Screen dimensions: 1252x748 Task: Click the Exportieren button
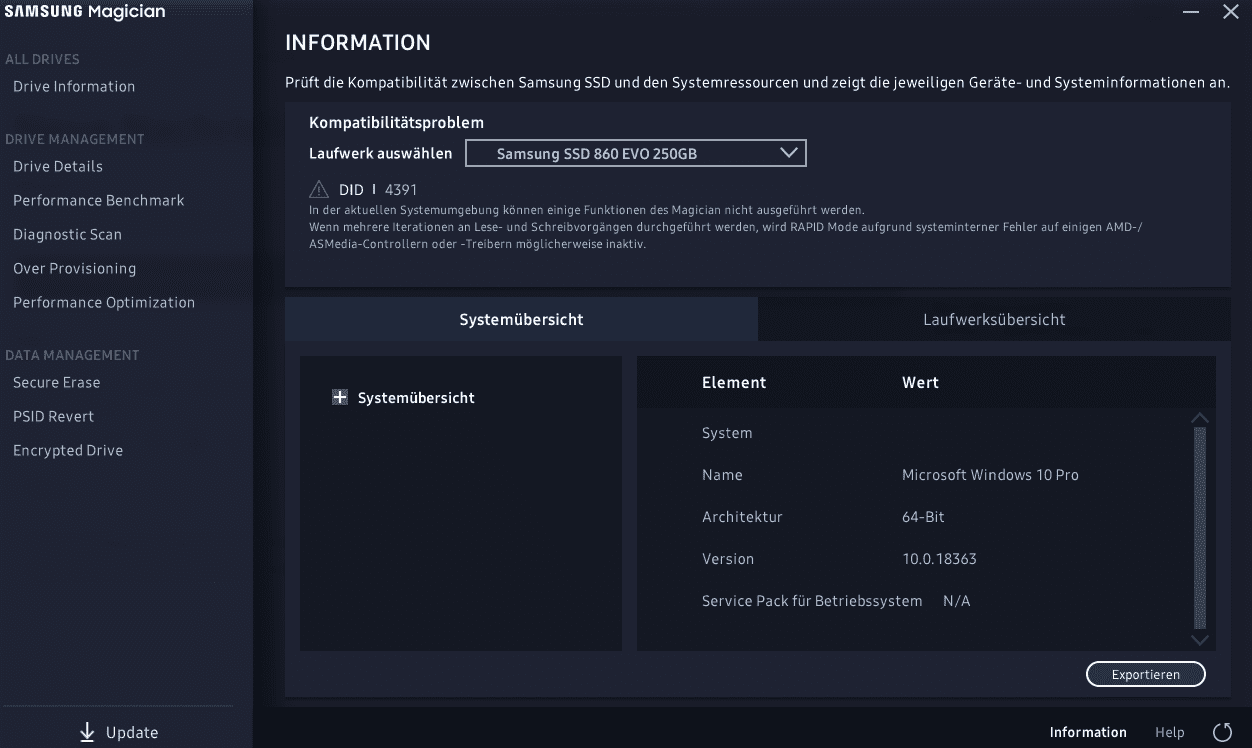coord(1146,674)
